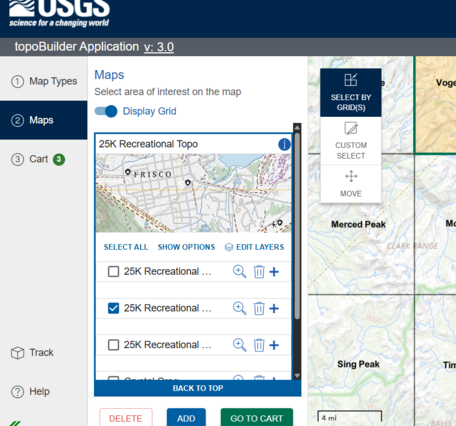Check the third 25K Recreational checkbox

[113, 345]
